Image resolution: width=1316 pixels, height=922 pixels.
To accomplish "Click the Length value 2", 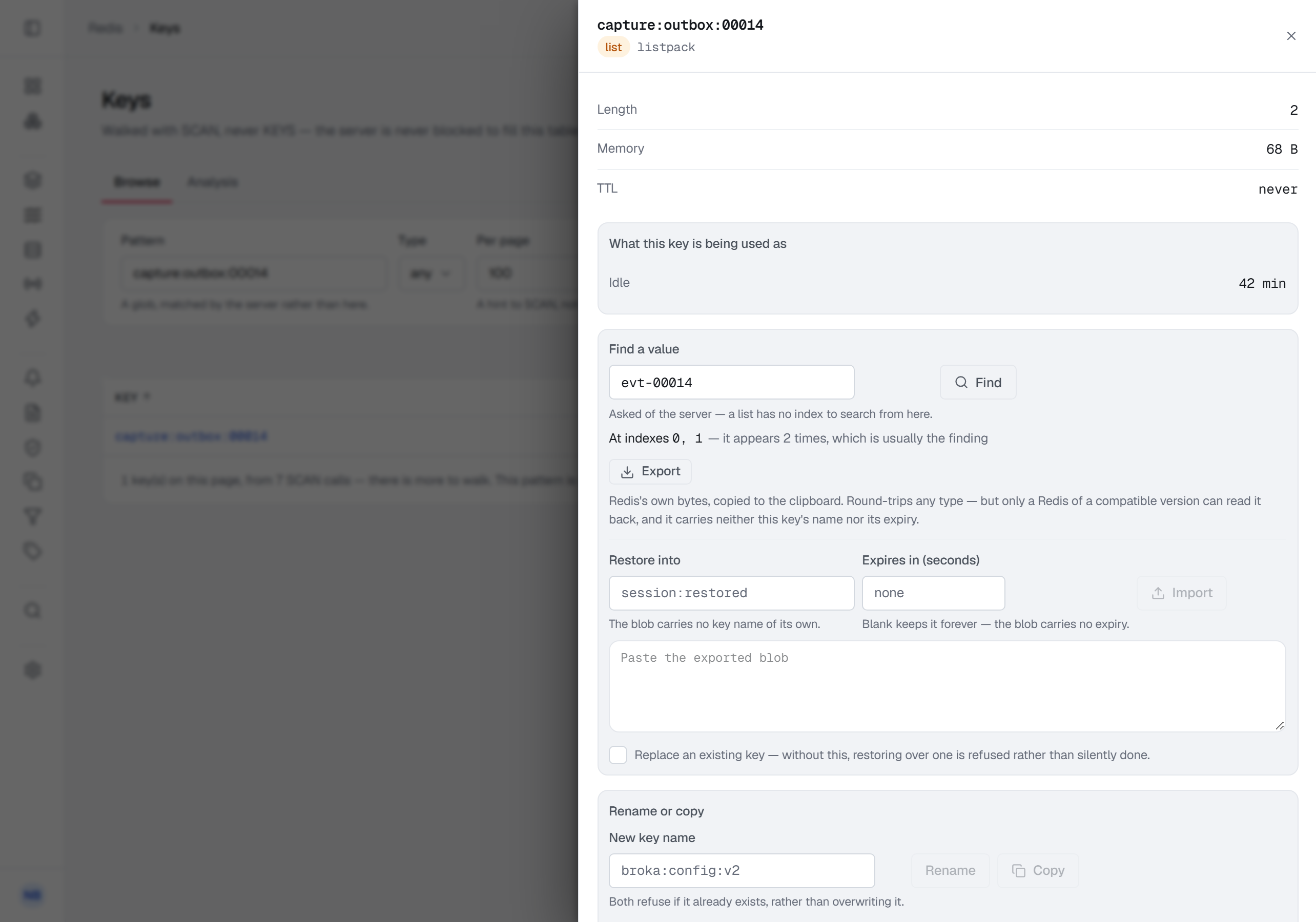I will pos(1293,110).
